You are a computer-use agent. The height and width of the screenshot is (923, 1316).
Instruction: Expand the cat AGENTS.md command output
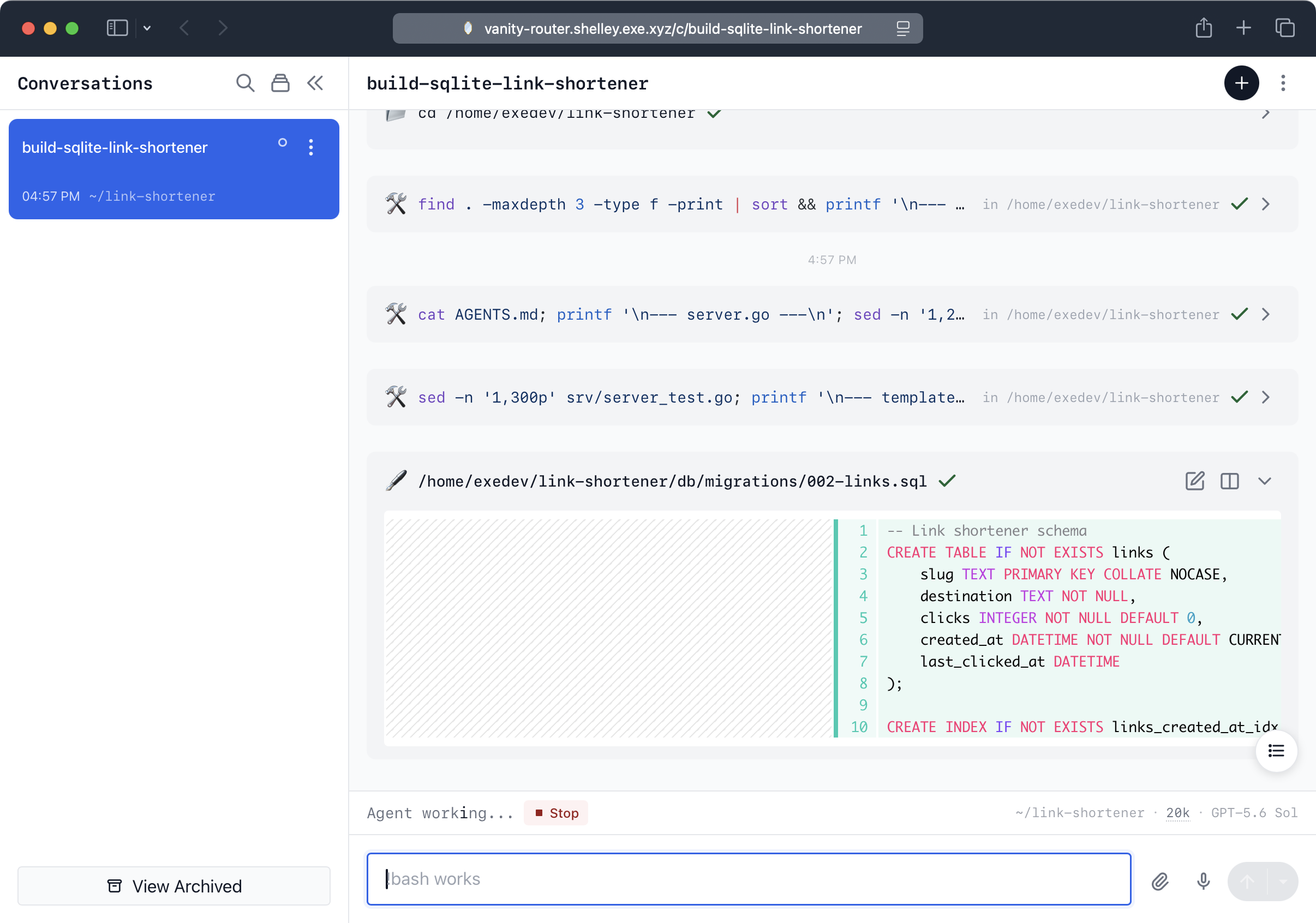pyautogui.click(x=1266, y=314)
